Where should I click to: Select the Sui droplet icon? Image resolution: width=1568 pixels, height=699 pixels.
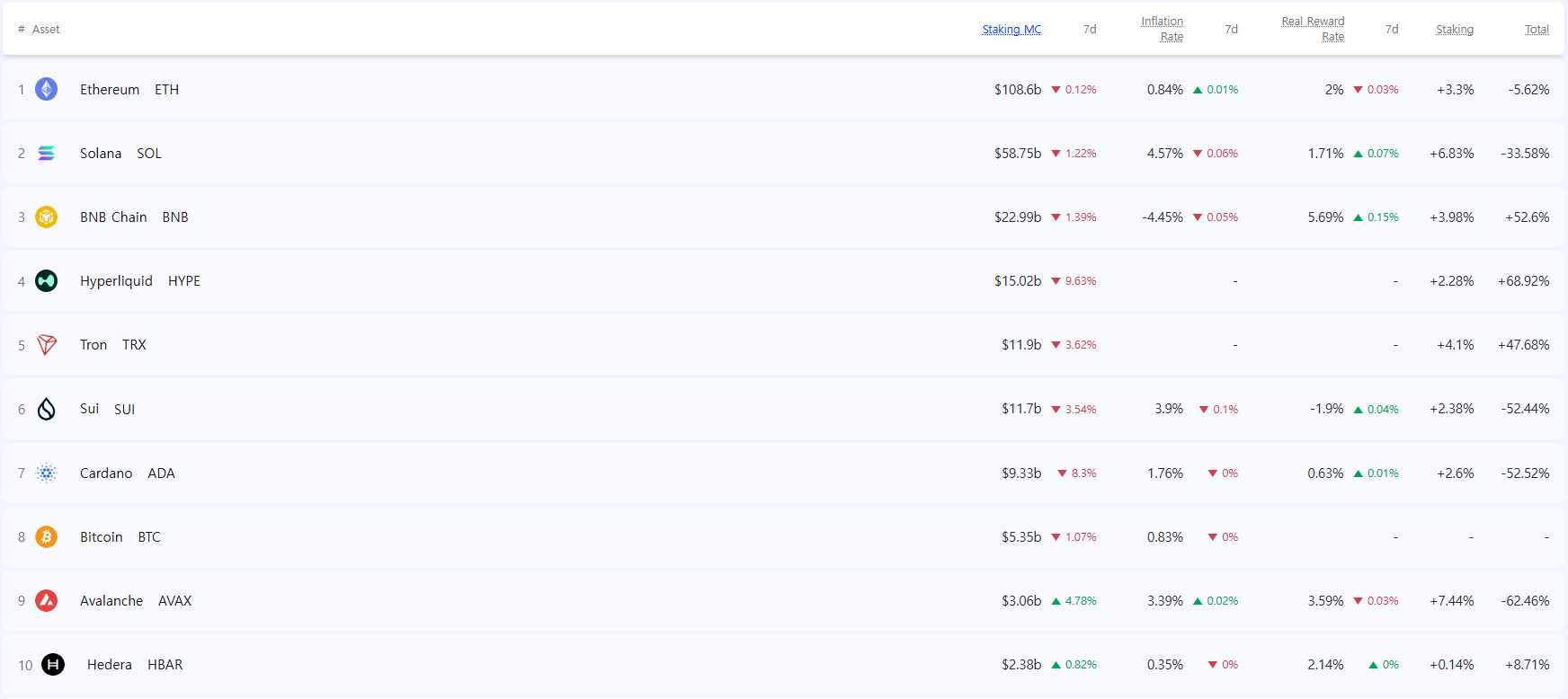click(46, 409)
